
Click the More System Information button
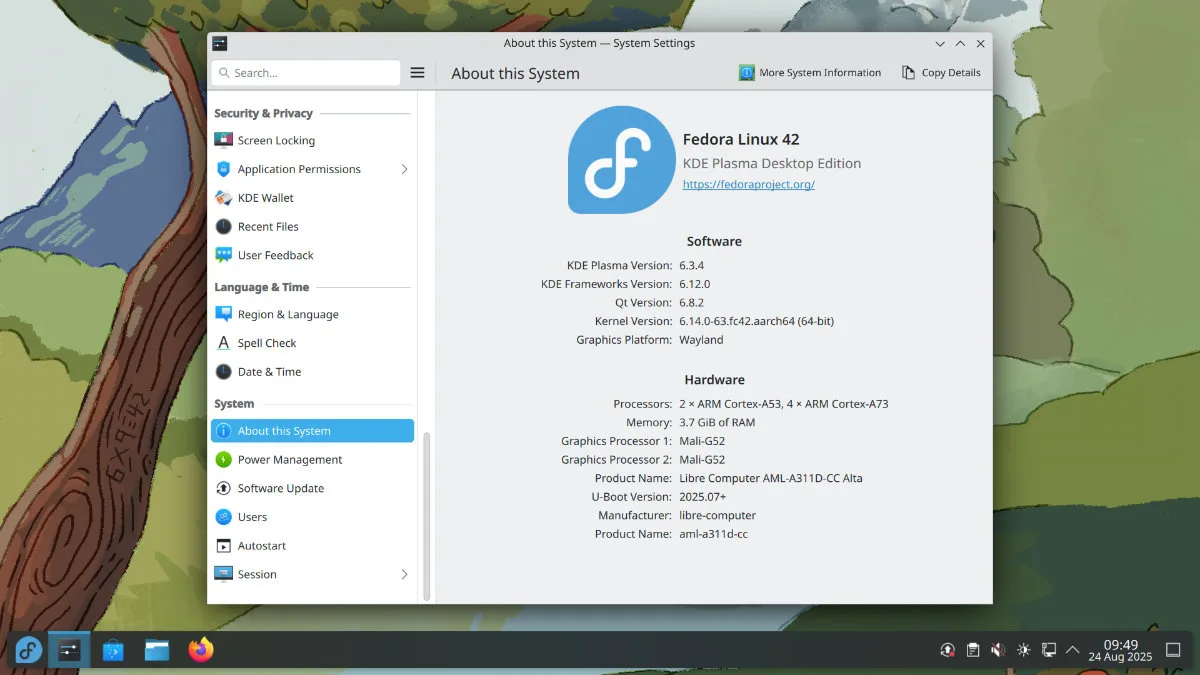(x=810, y=73)
